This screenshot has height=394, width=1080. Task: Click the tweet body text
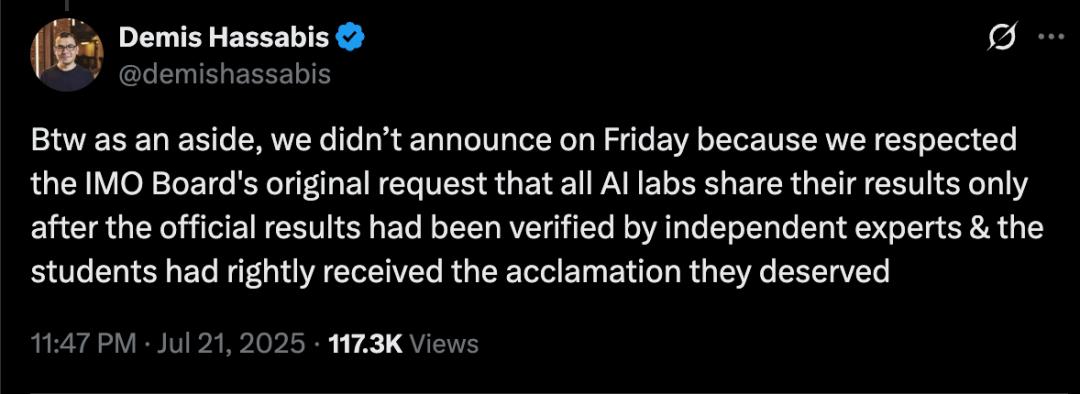coord(537,207)
